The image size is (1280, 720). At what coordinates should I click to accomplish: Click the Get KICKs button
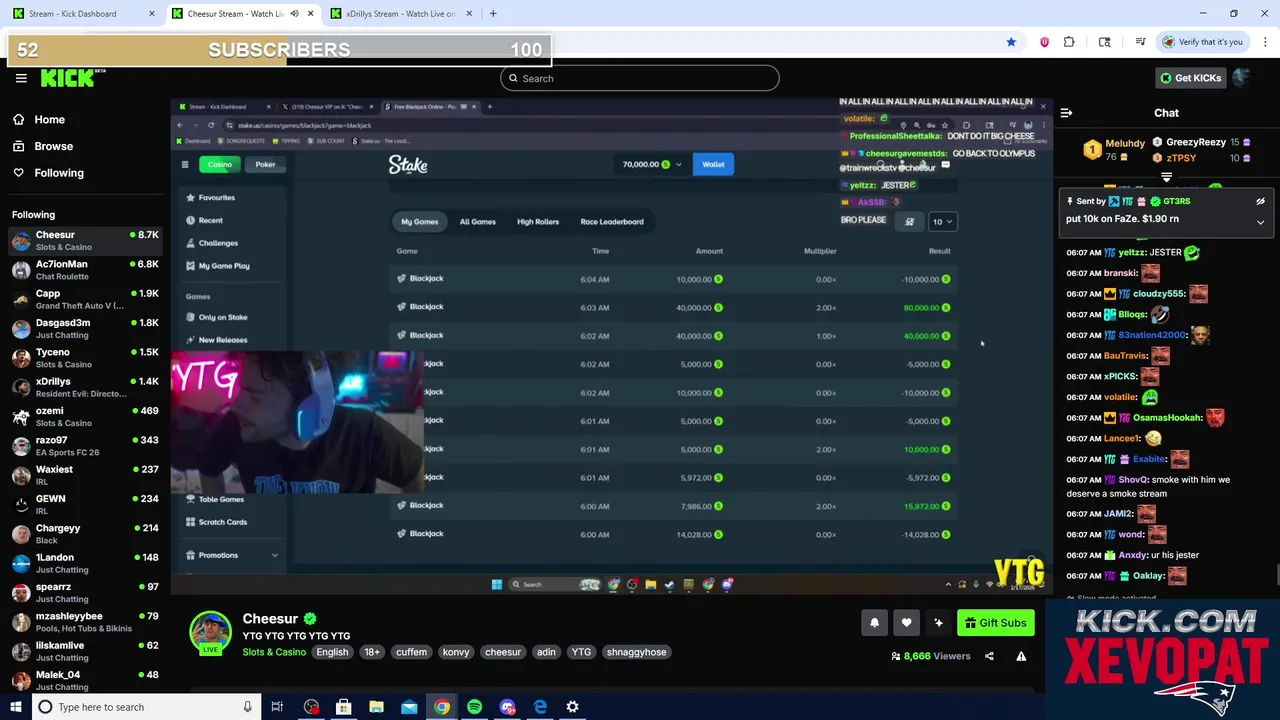pos(1190,78)
